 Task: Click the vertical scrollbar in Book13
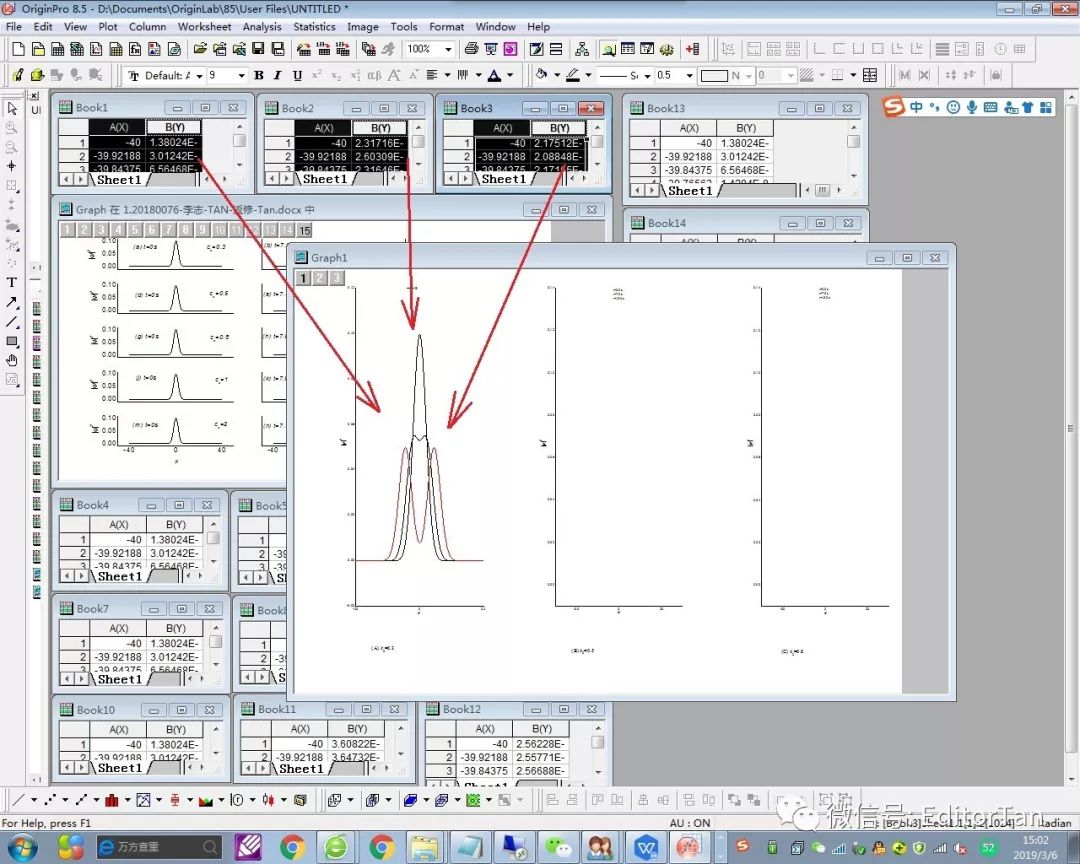[x=853, y=152]
